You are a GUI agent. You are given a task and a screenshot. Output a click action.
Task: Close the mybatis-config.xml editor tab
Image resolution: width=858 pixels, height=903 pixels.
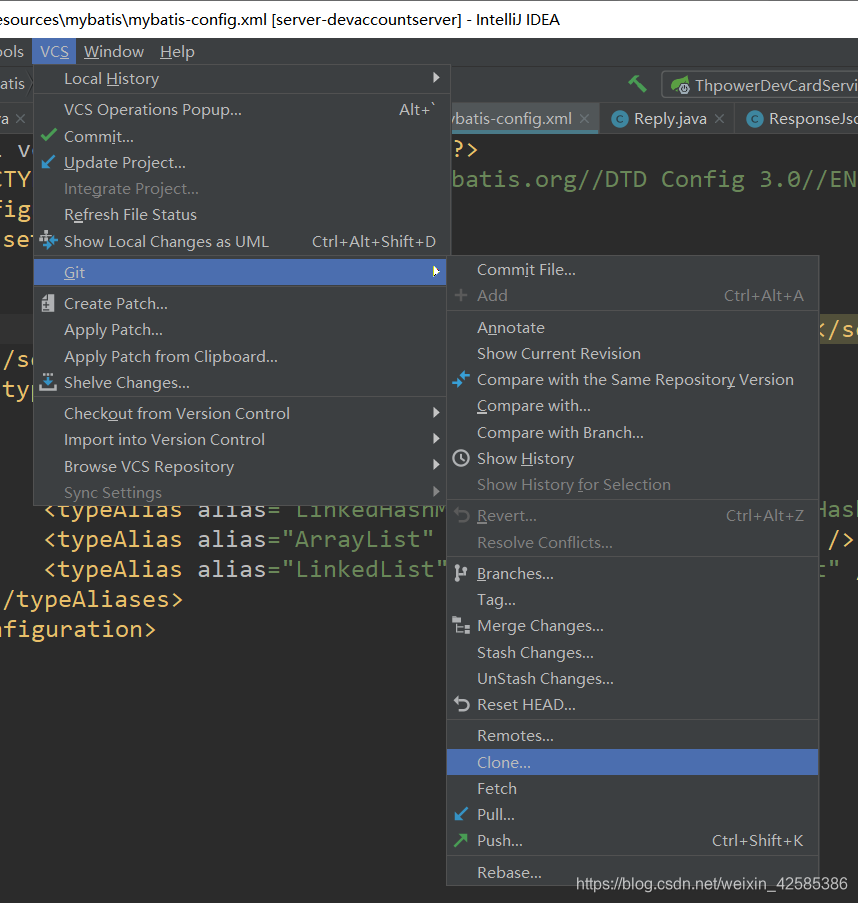pos(584,119)
